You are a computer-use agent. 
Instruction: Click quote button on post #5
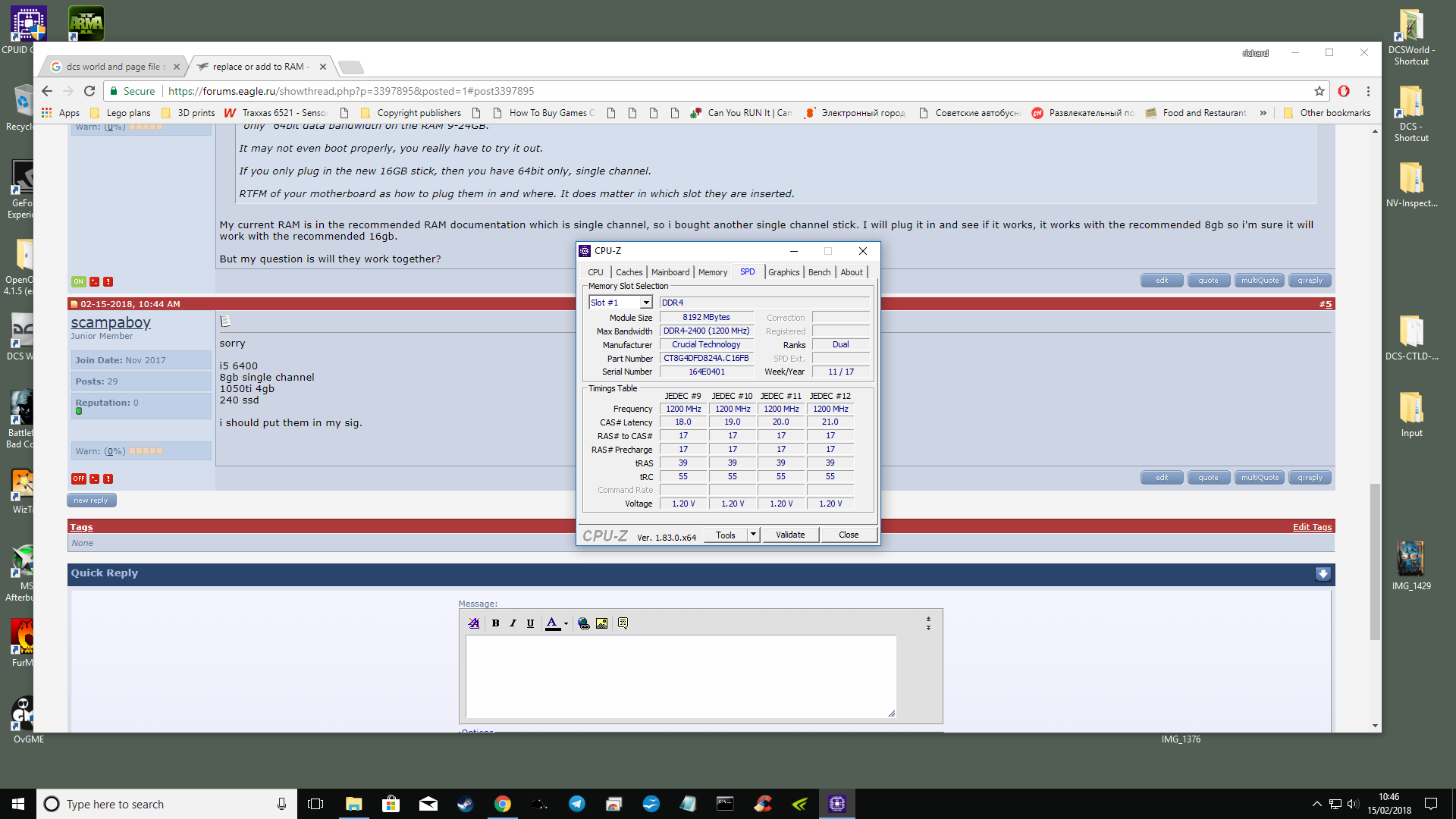point(1208,478)
